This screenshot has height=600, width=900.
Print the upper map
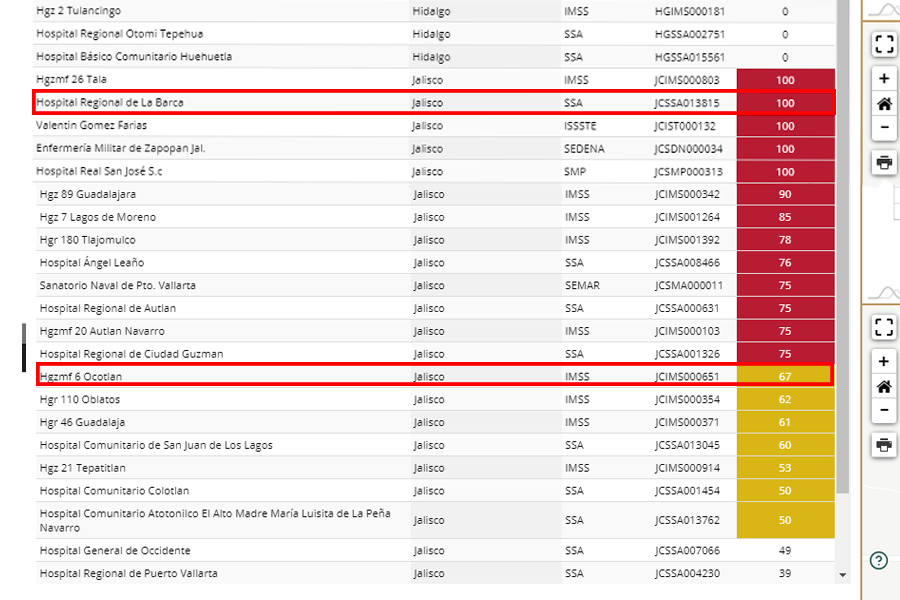click(x=884, y=163)
